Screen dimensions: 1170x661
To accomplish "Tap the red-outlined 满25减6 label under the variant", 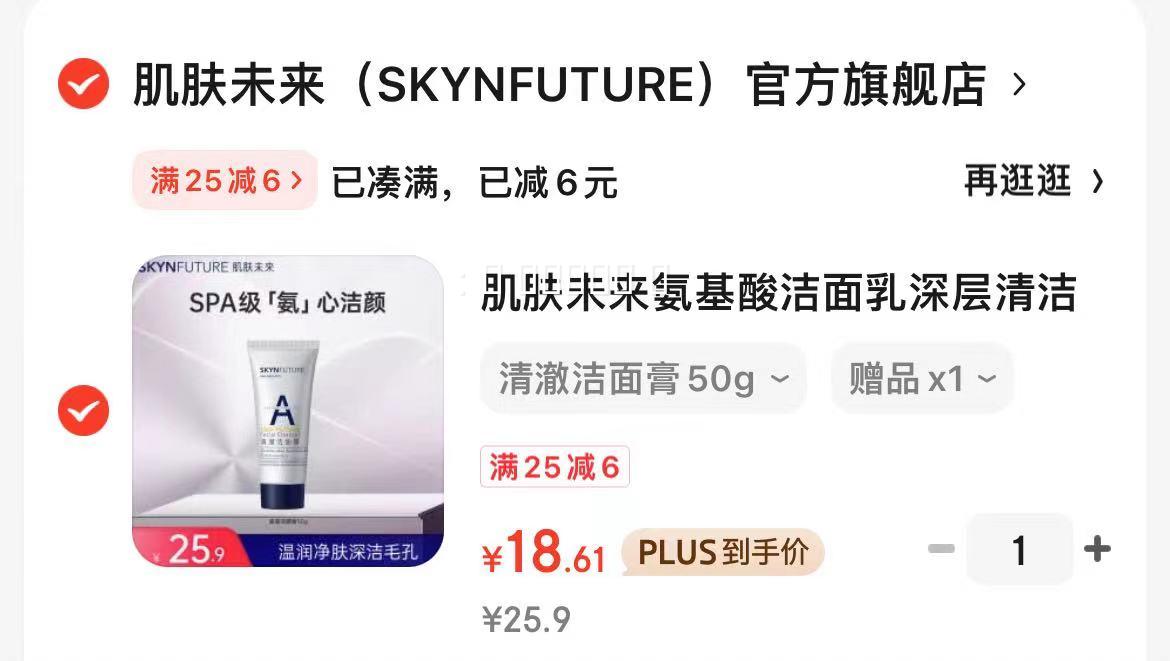I will pos(554,467).
